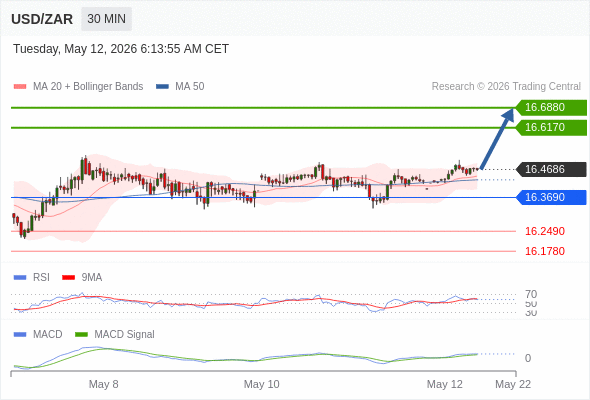
Task: Click the May 8 date axis label
Action: (x=103, y=384)
